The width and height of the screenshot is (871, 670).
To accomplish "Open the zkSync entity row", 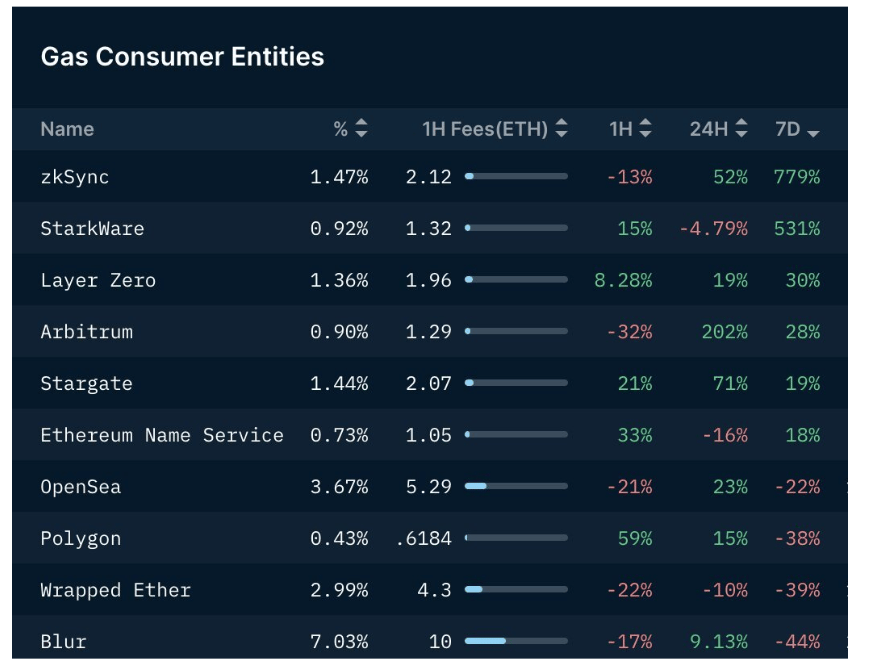I will tap(75, 177).
